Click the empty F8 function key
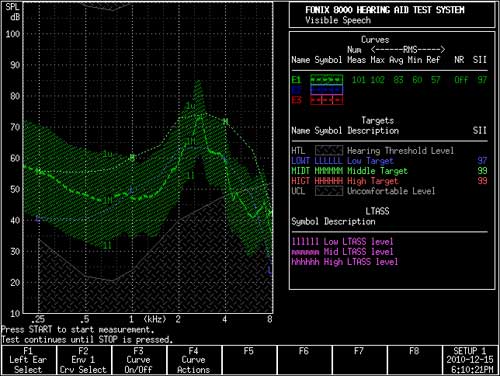 coord(414,360)
